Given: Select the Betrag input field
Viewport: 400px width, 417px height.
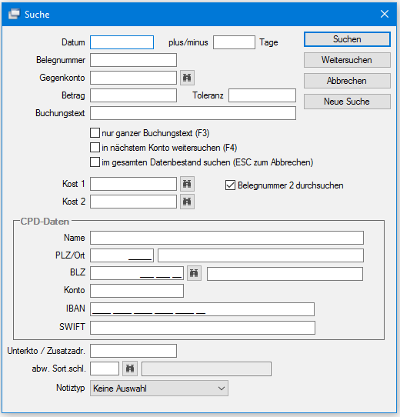Looking at the screenshot, I should pyautogui.click(x=133, y=95).
